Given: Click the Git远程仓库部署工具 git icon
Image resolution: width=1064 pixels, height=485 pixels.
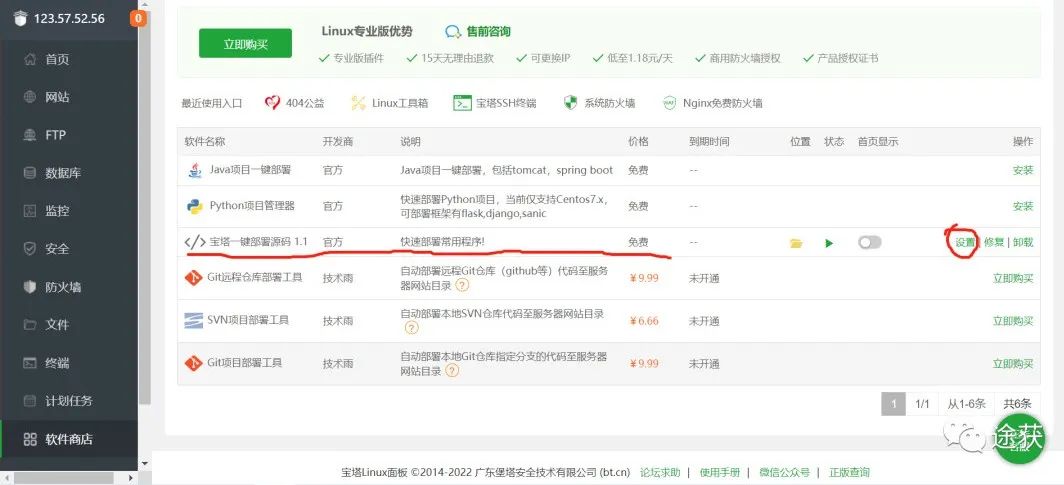Looking at the screenshot, I should pyautogui.click(x=194, y=278).
